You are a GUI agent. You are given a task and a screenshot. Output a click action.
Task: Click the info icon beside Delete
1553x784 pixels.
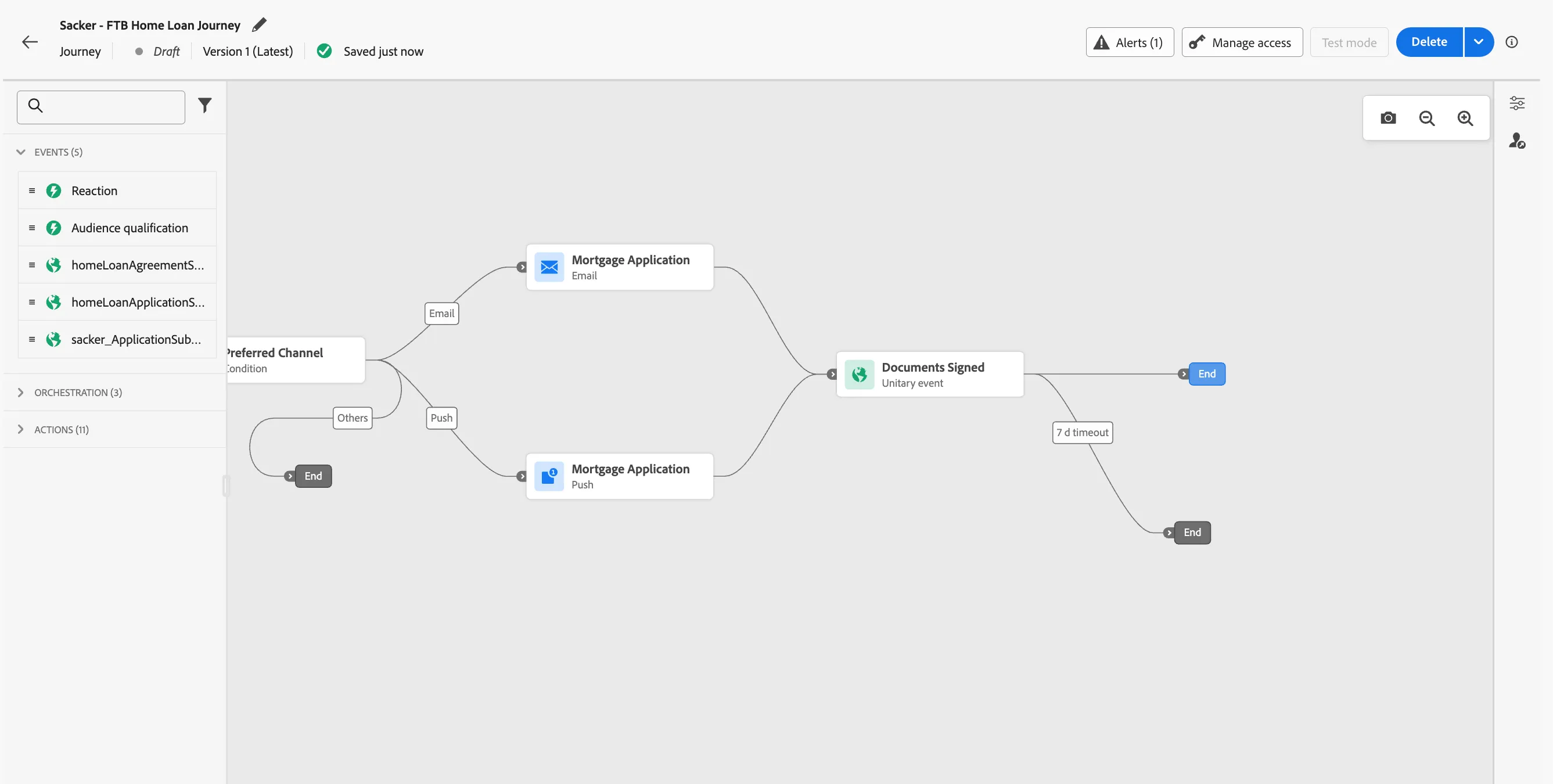[x=1511, y=42]
